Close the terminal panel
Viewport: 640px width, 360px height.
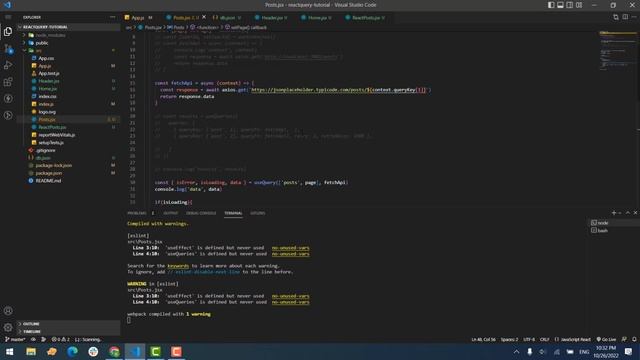click(635, 213)
